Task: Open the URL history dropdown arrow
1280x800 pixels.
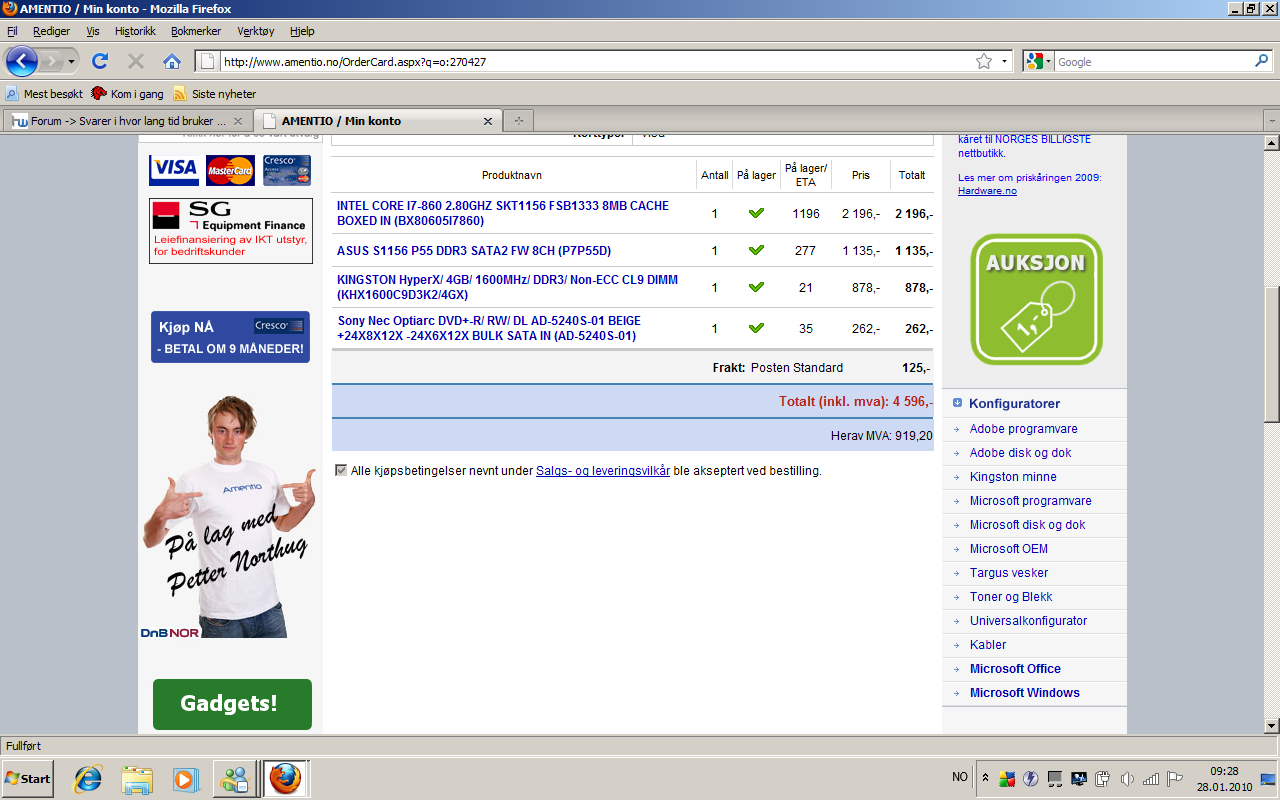Action: (1004, 61)
